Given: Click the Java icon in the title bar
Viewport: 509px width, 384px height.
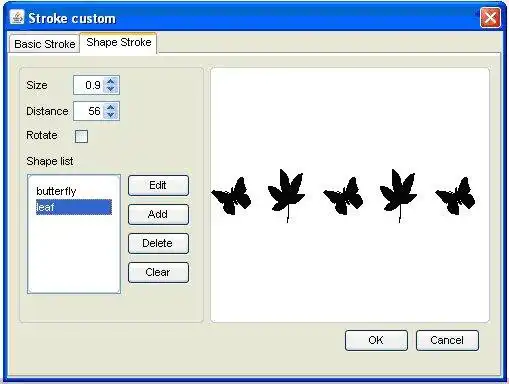Looking at the screenshot, I should coord(17,17).
